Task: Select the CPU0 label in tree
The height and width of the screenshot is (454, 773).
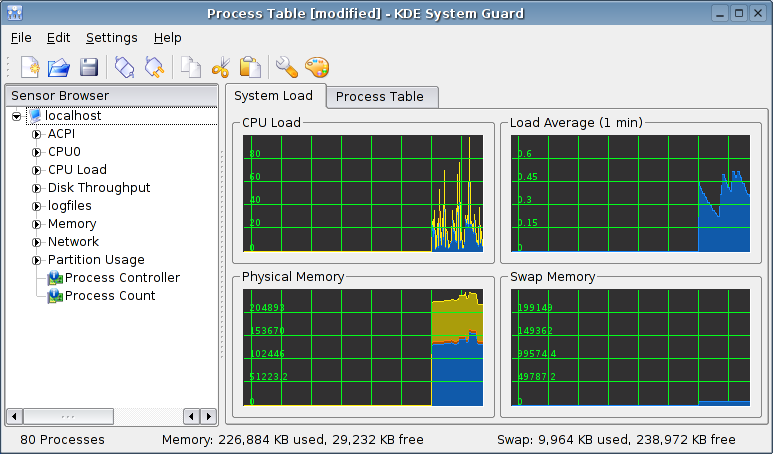Action: pos(64,152)
